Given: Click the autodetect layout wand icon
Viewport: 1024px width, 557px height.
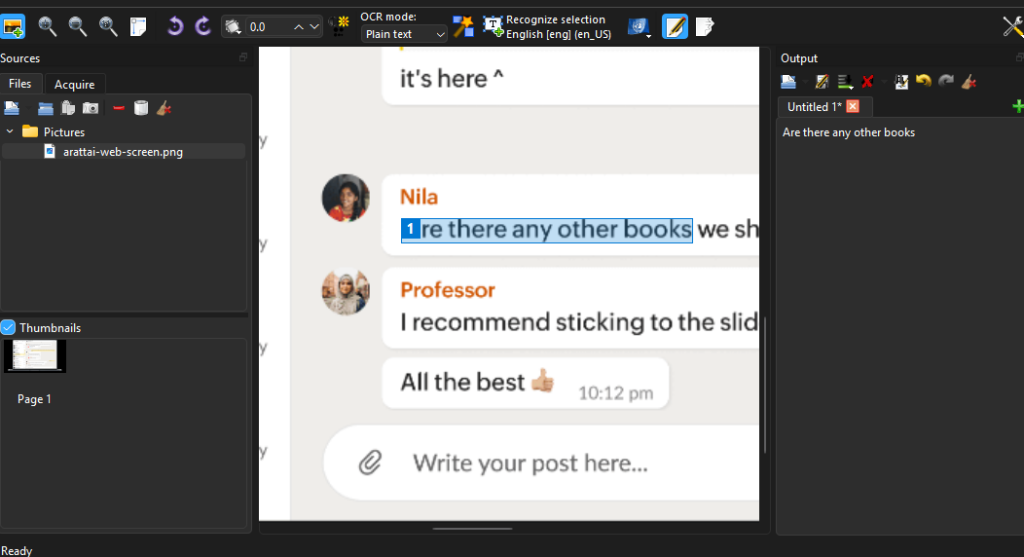Looking at the screenshot, I should [463, 27].
